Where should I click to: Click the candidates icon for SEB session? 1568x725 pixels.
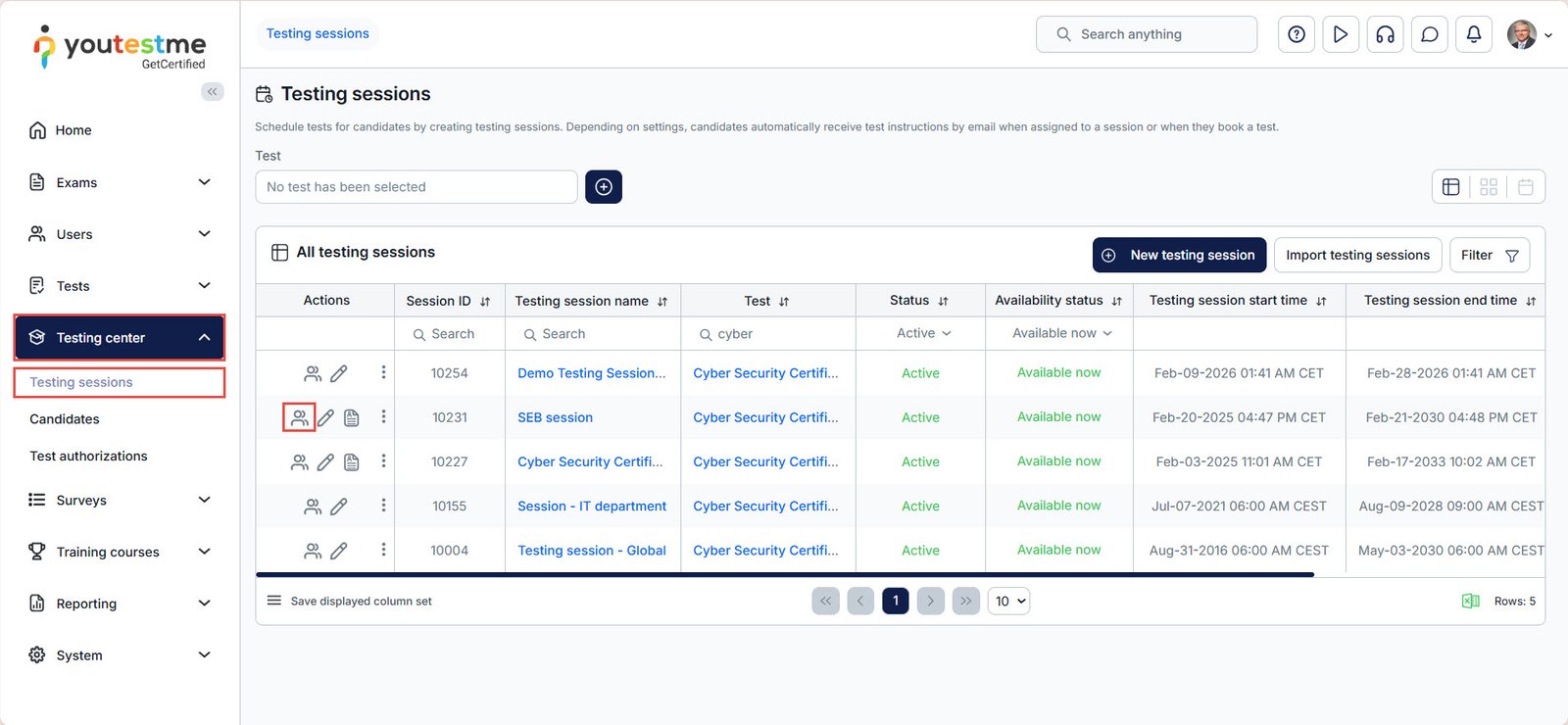(x=299, y=417)
